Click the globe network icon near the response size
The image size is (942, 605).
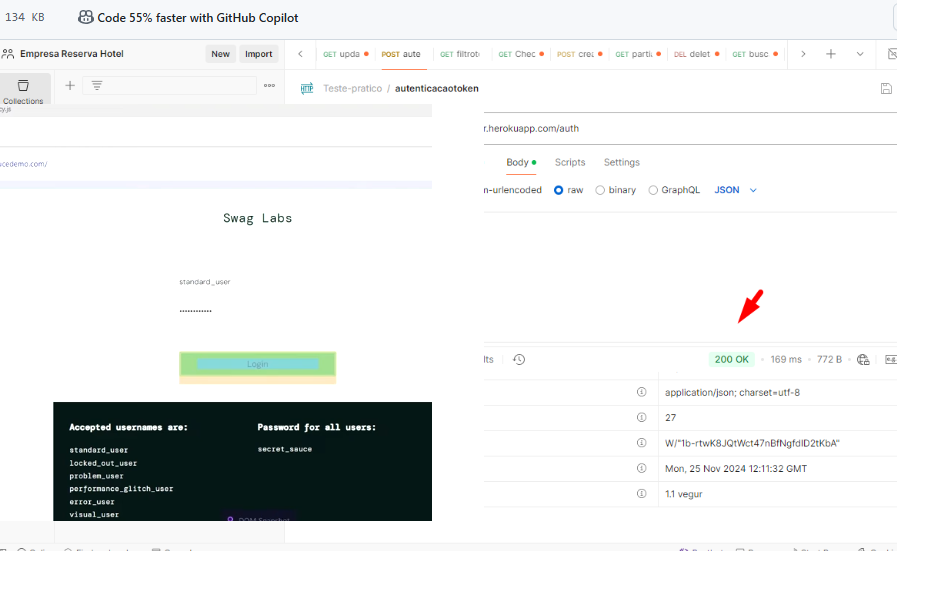863,360
